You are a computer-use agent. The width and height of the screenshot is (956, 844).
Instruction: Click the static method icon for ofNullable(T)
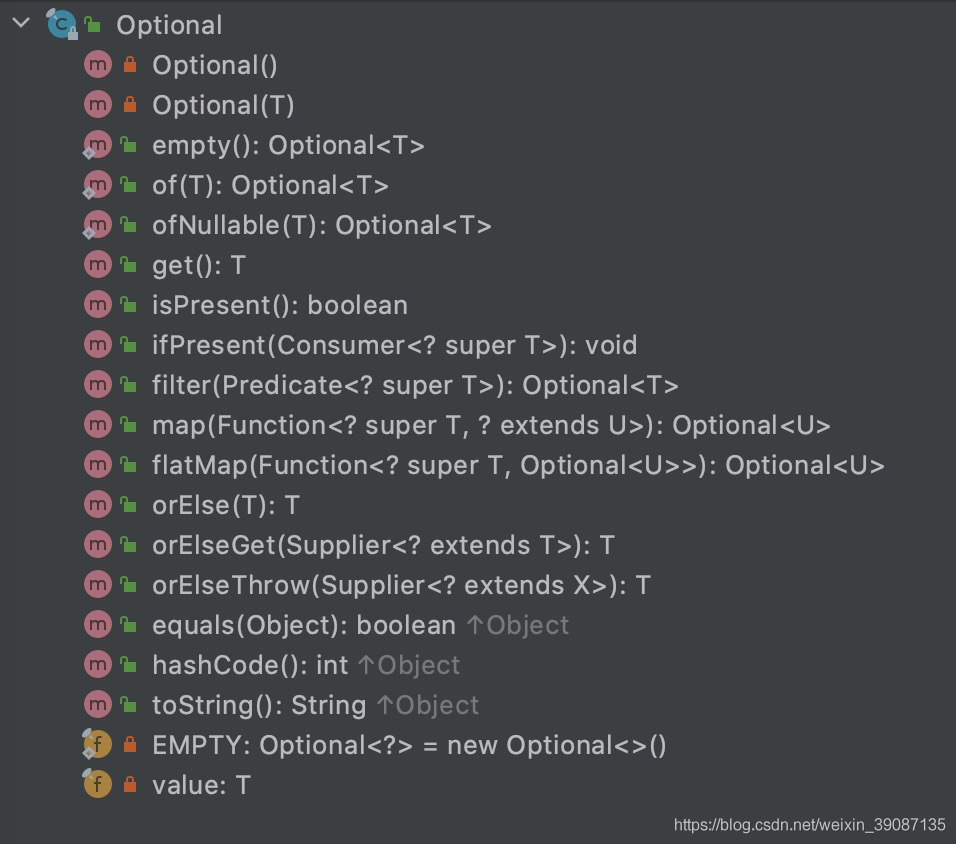[x=97, y=224]
